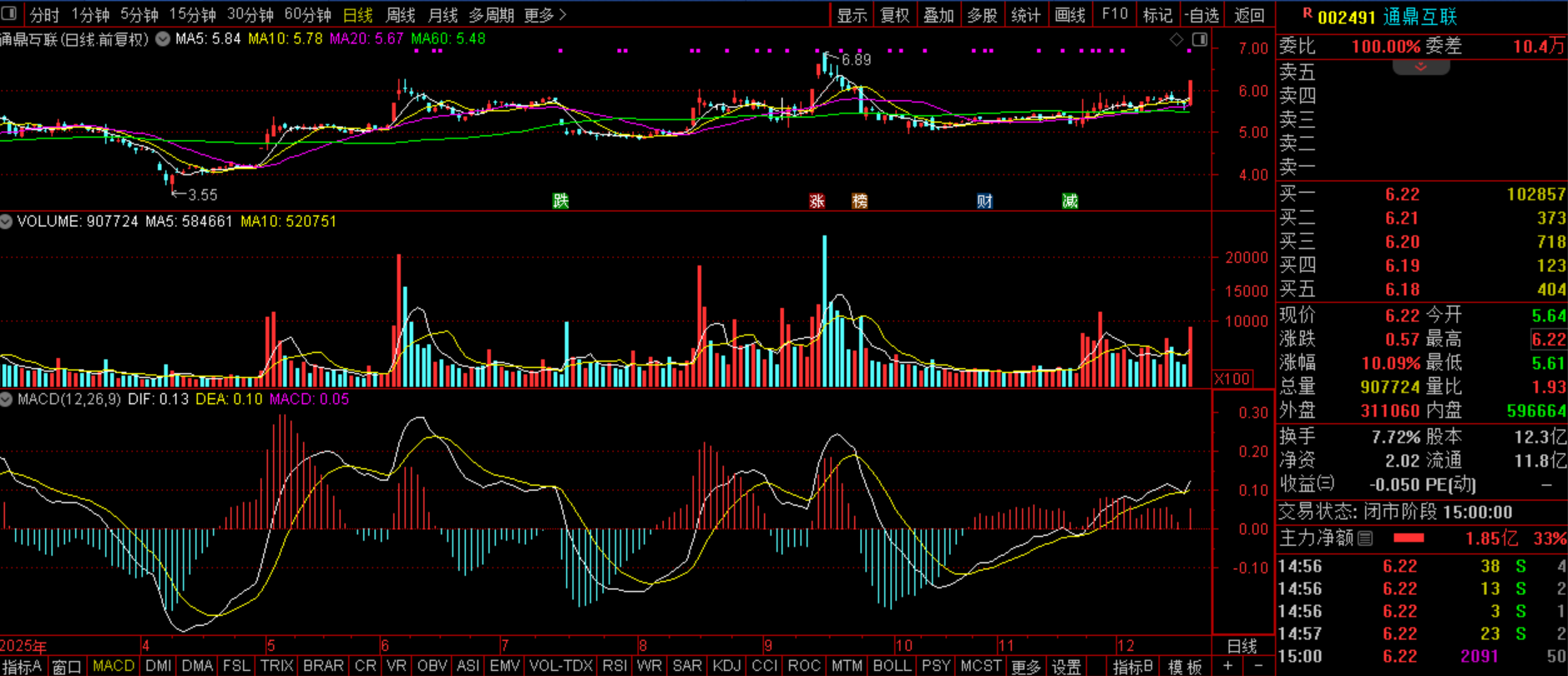Open the 窗口 window menu
Screen dimensions: 1568x676
pos(67,666)
